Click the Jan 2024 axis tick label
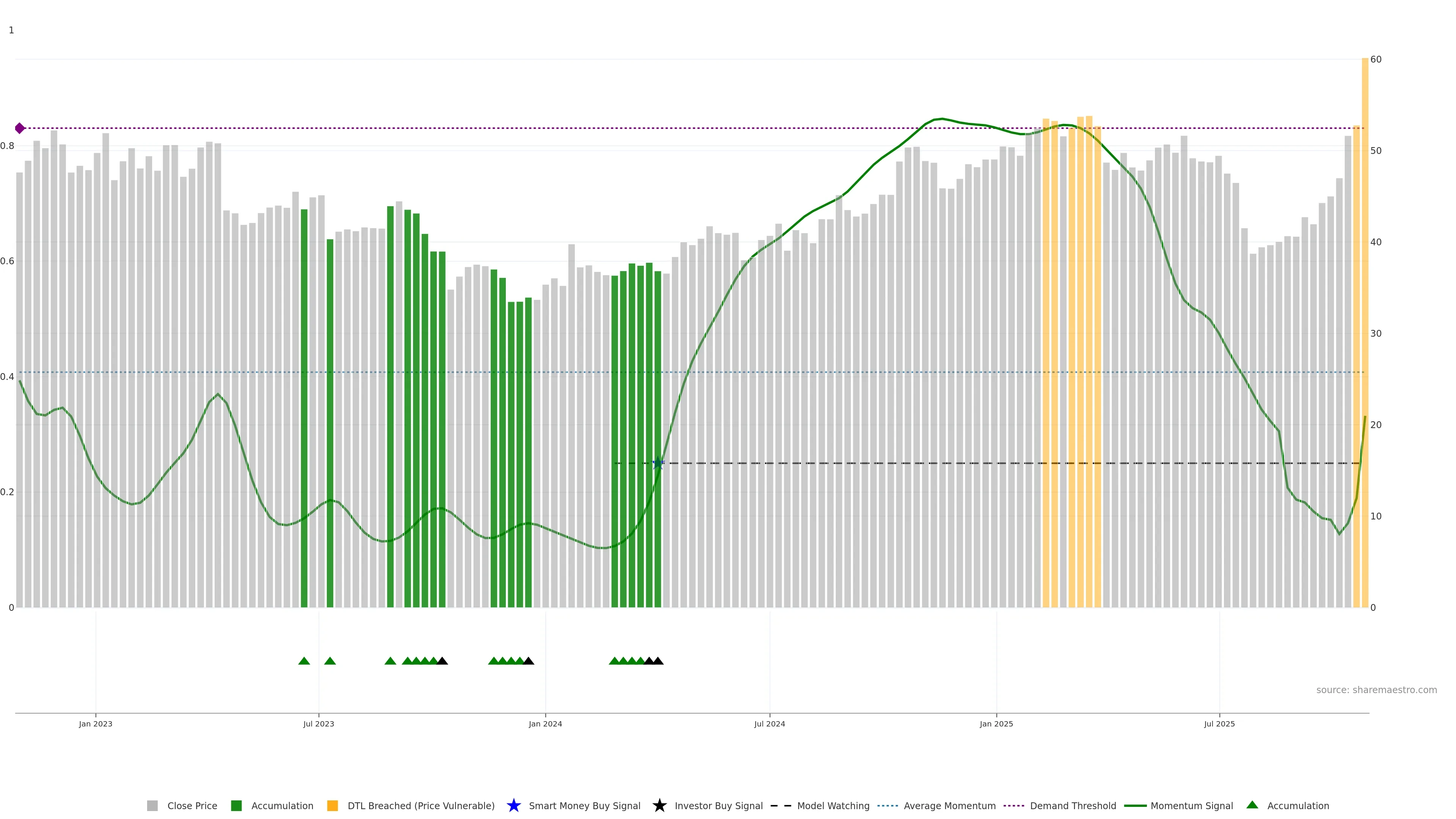 point(545,723)
